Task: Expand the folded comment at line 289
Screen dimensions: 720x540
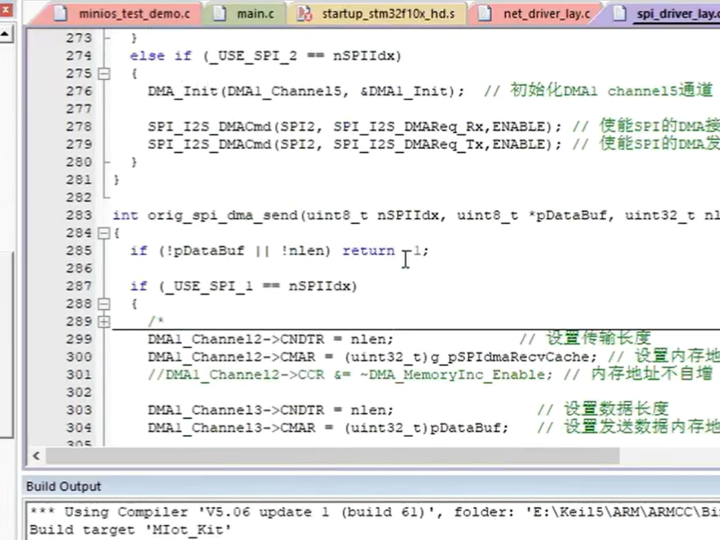Action: (104, 322)
